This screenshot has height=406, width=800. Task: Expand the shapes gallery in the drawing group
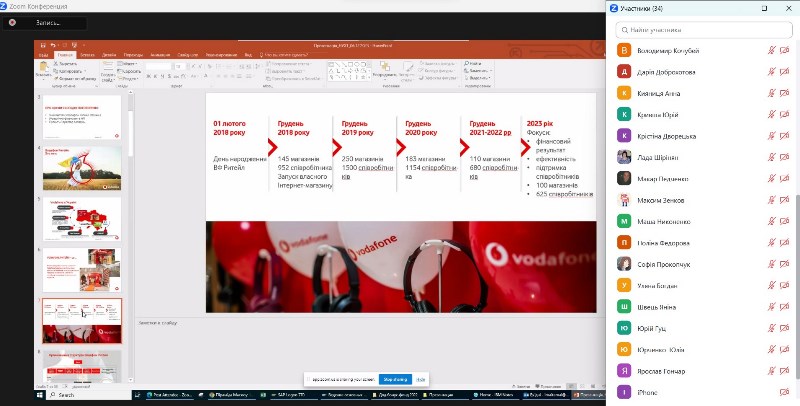pos(370,78)
